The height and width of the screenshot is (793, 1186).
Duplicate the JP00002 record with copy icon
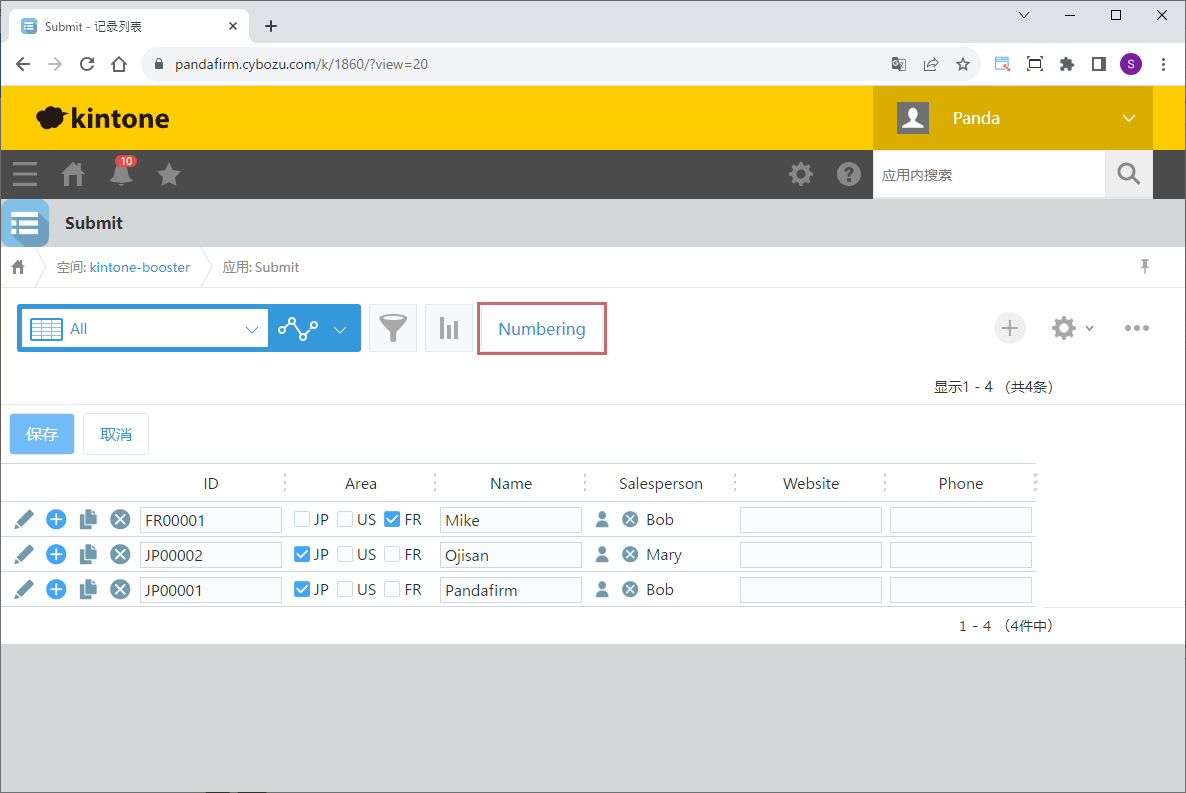pyautogui.click(x=88, y=554)
